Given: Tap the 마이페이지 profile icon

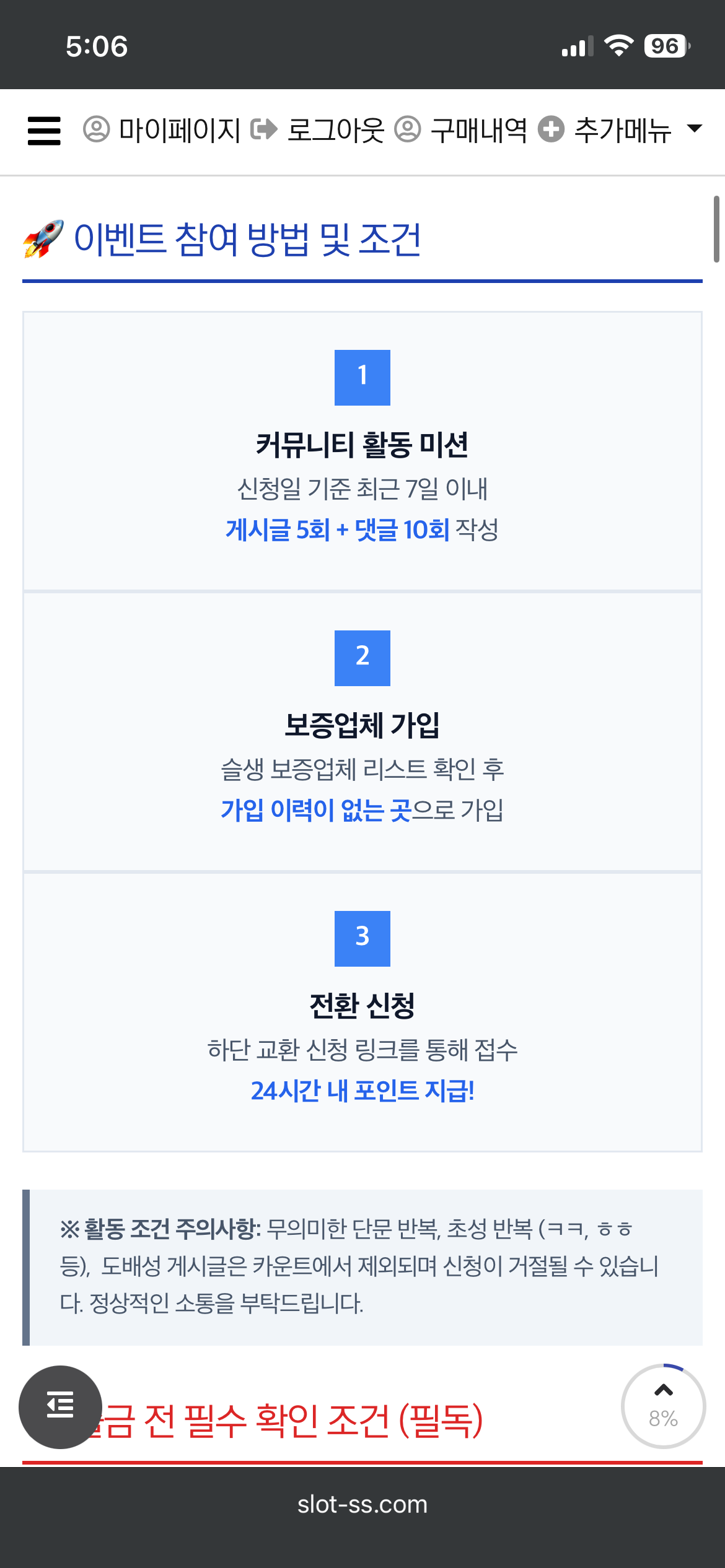Looking at the screenshot, I should point(96,129).
